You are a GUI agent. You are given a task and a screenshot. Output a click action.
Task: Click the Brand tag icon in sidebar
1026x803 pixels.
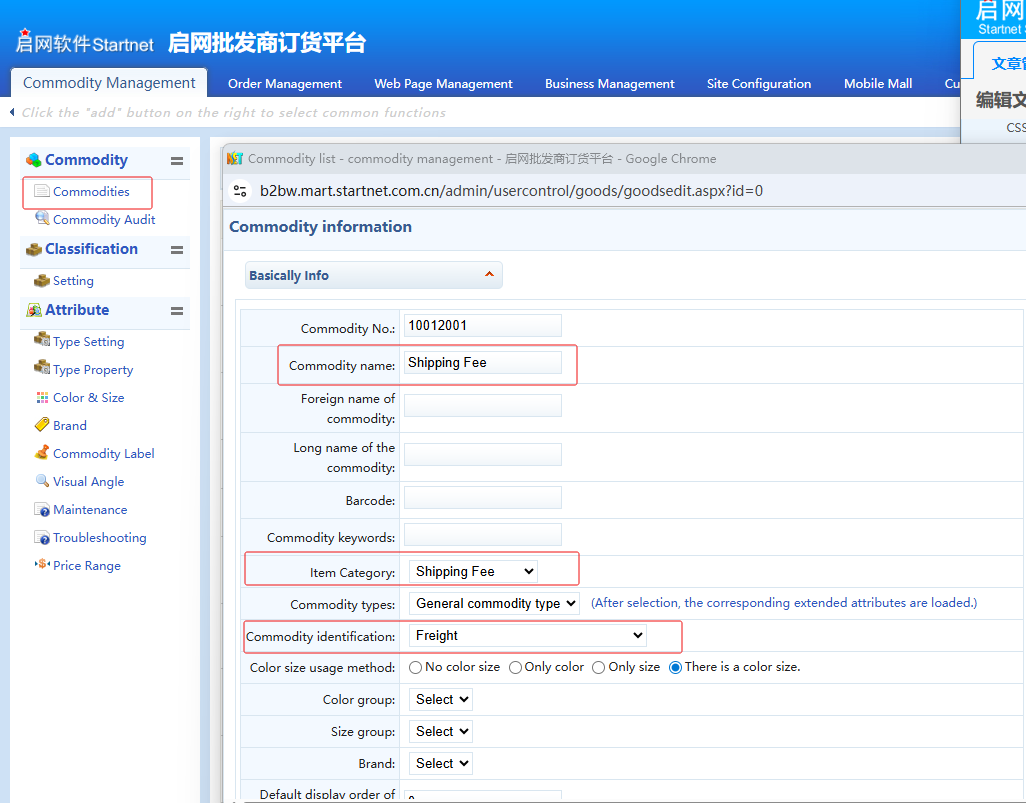point(42,425)
